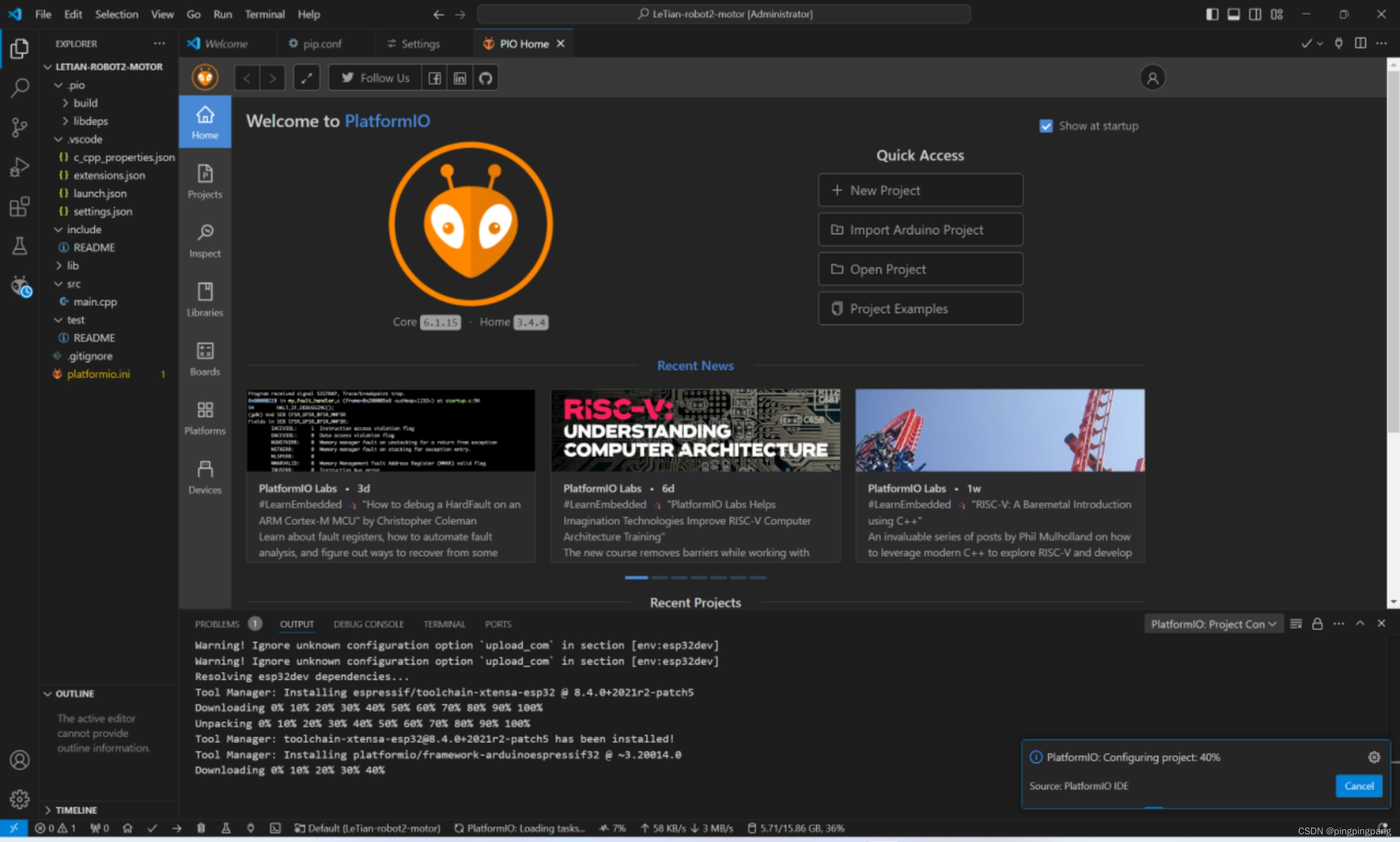The width and height of the screenshot is (1400, 842).
Task: Click the PIO Home back arrow
Action: click(247, 78)
